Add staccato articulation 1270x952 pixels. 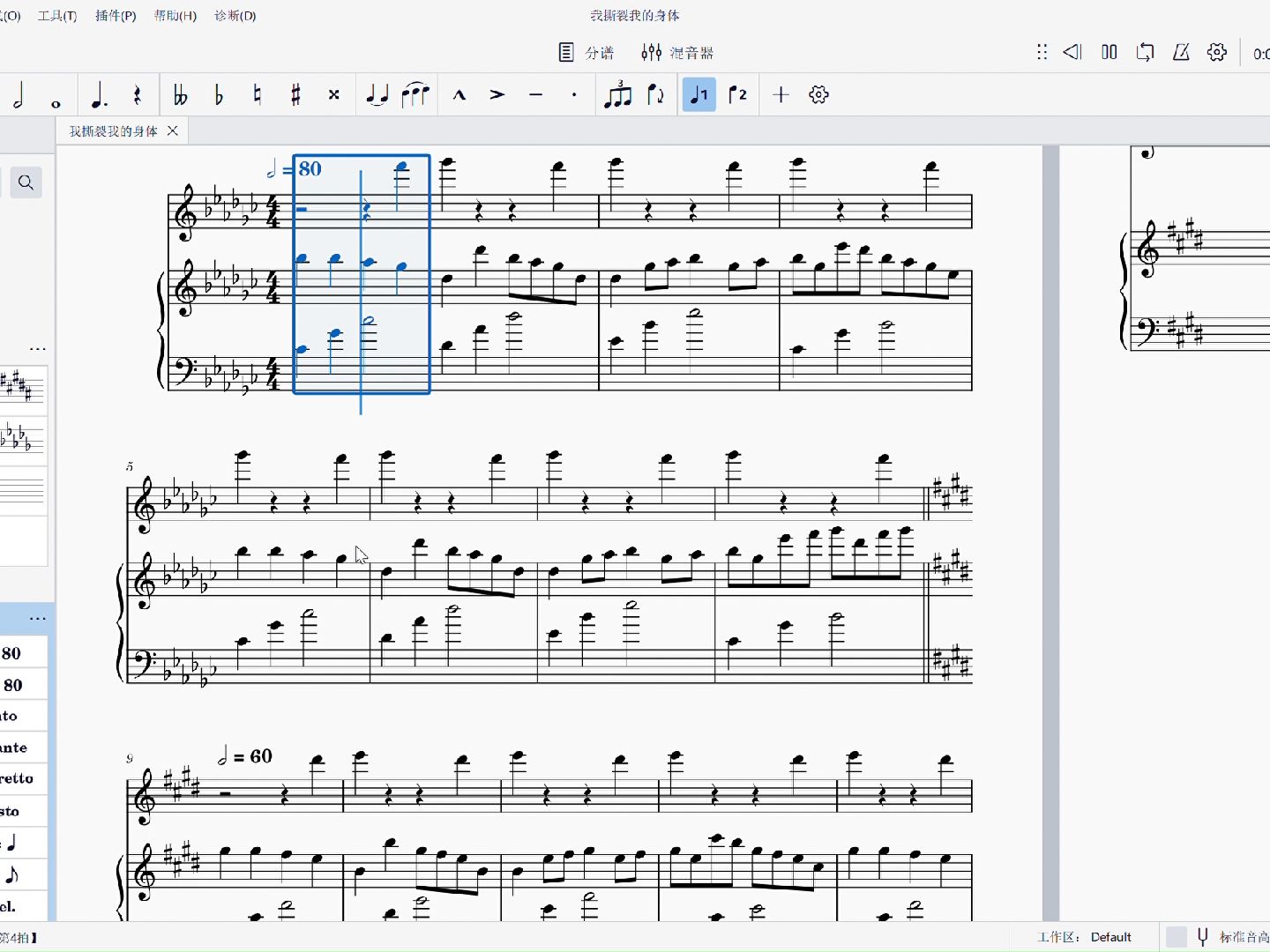point(574,95)
